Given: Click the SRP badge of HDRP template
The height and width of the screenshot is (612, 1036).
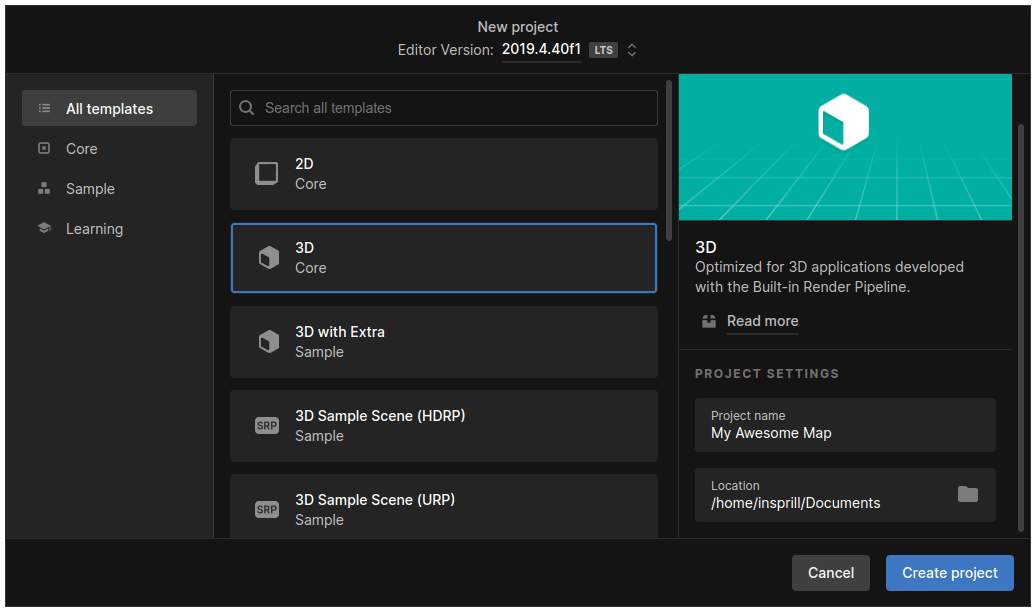Looking at the screenshot, I should 267,426.
